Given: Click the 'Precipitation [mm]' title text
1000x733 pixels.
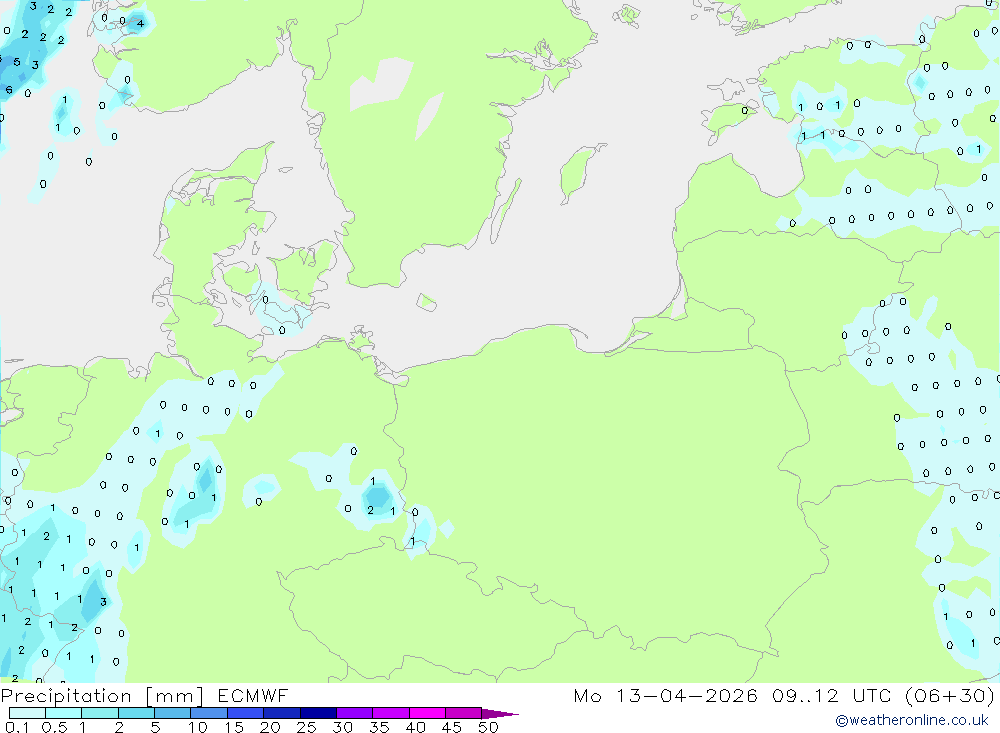Looking at the screenshot, I should [x=102, y=696].
